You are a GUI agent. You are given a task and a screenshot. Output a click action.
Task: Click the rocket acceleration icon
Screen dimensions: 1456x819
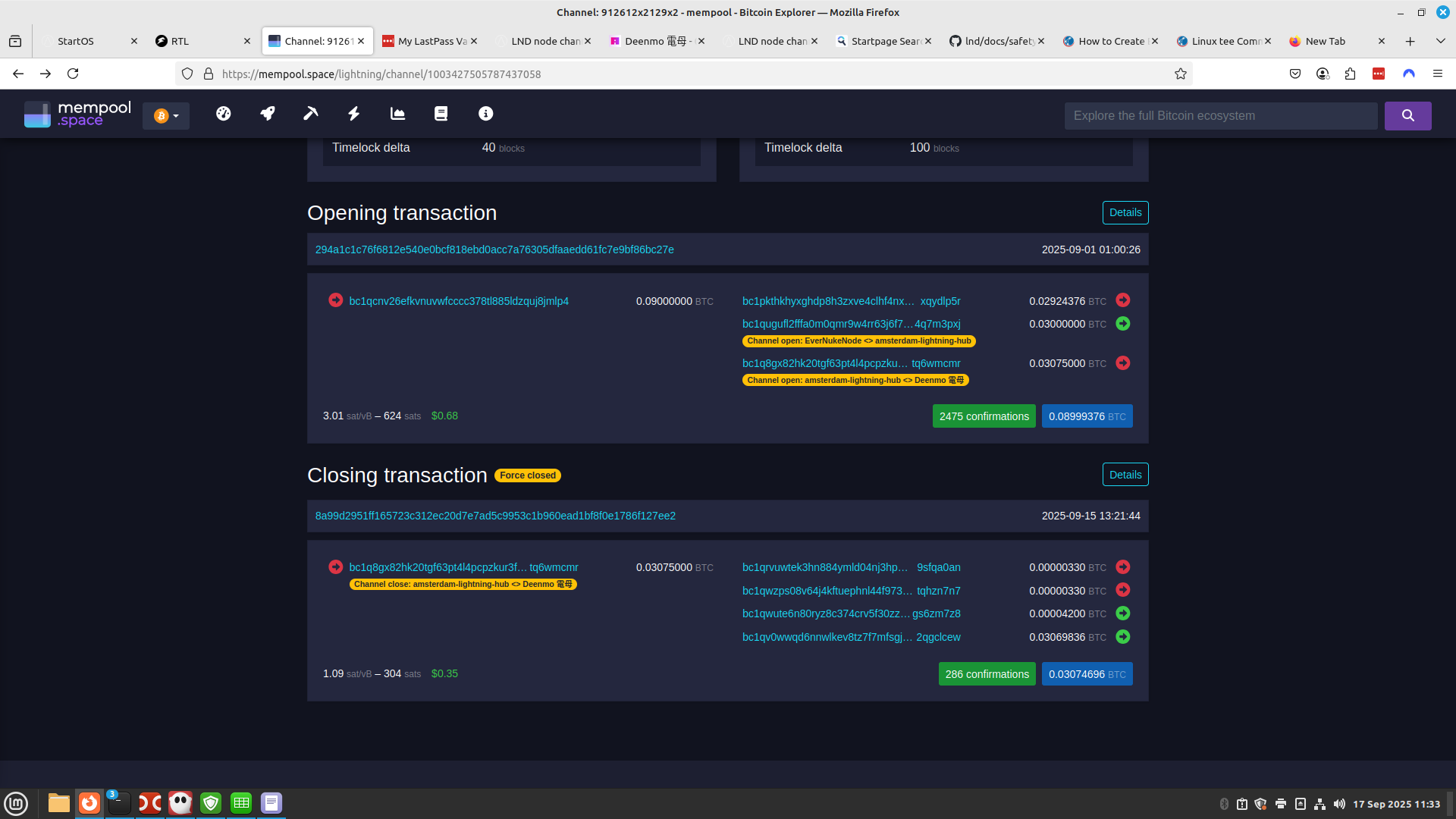point(267,114)
